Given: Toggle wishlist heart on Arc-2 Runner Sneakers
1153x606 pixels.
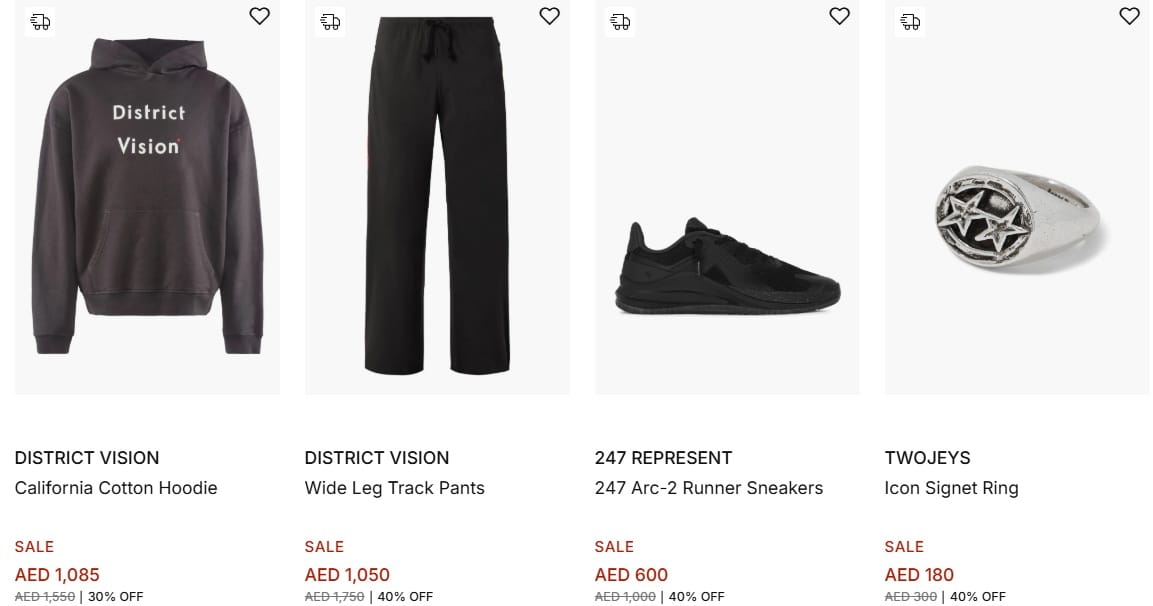Looking at the screenshot, I should click(839, 16).
